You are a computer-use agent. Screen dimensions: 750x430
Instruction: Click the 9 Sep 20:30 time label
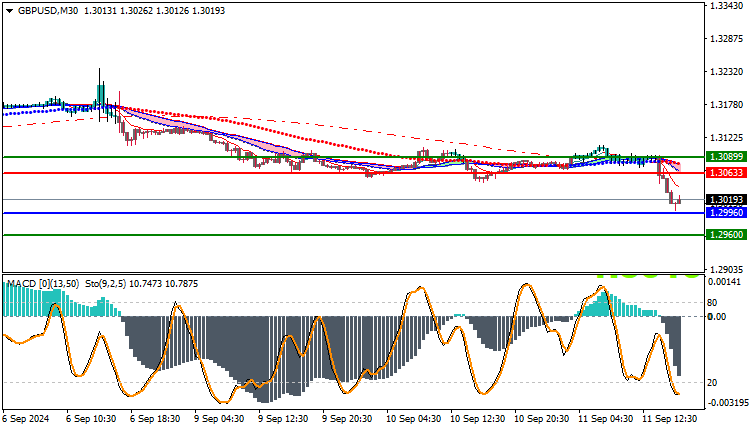pos(347,419)
